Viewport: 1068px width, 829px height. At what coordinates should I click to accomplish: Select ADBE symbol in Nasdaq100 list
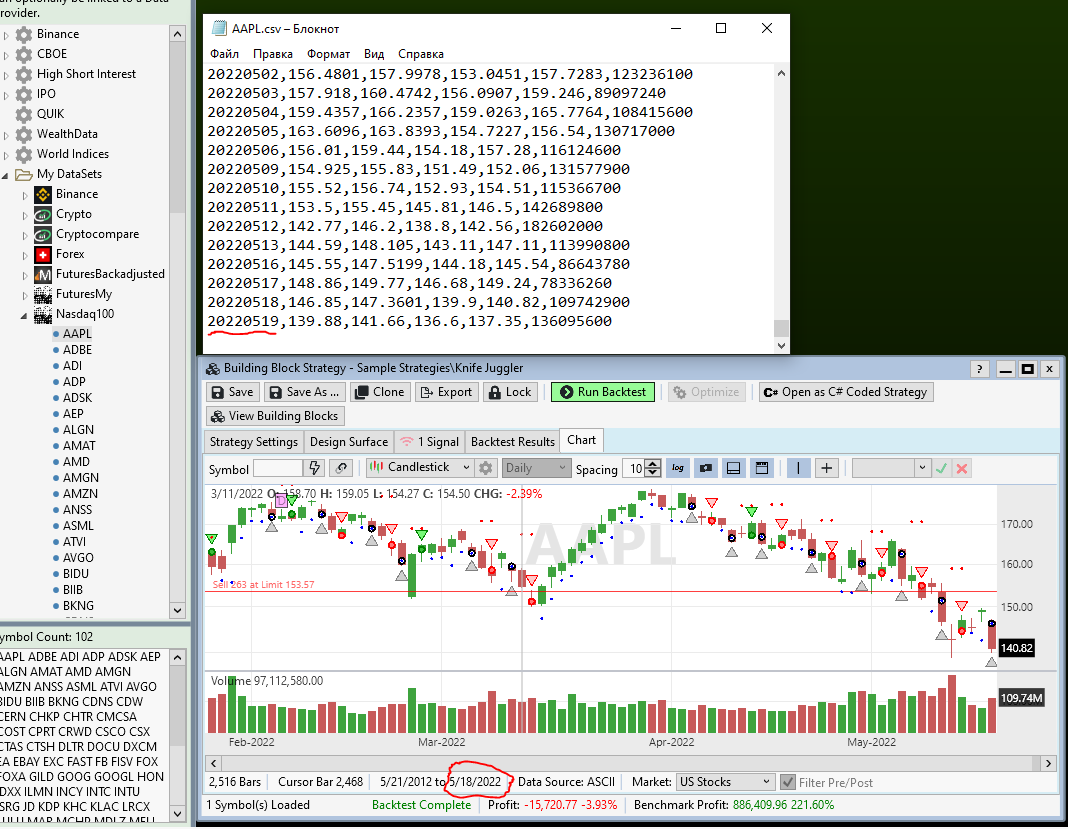(x=77, y=350)
